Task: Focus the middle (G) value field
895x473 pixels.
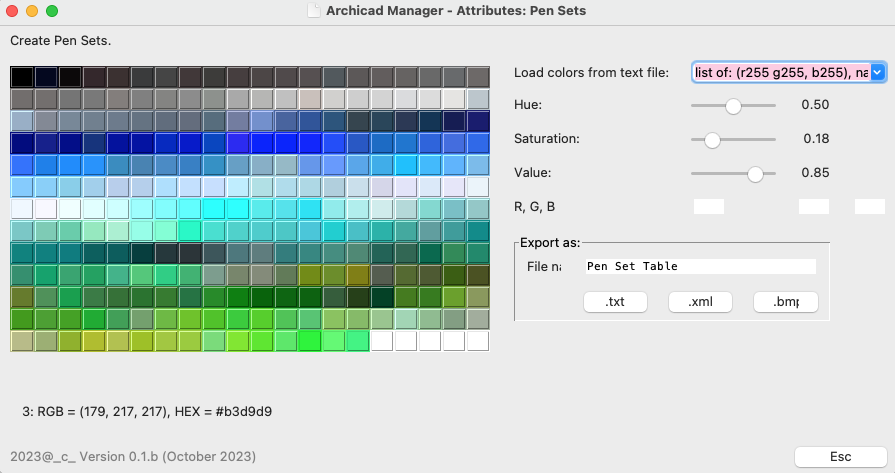Action: point(814,207)
